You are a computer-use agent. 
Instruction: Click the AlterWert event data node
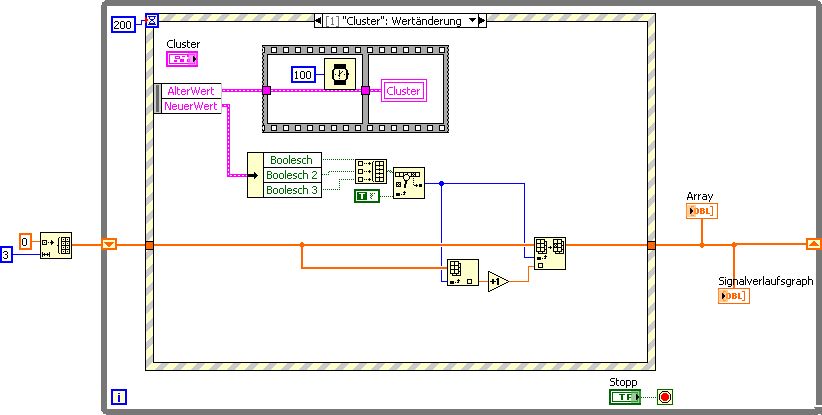click(191, 91)
